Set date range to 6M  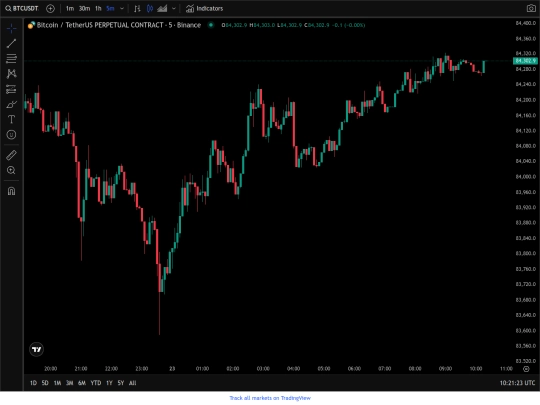point(82,383)
